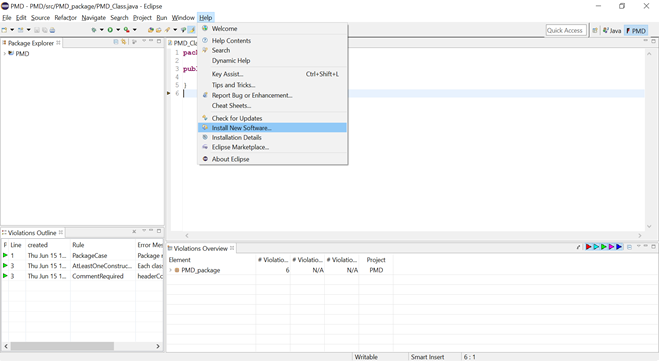659x362 pixels.
Task: Switch to the Java perspective
Action: coord(612,31)
